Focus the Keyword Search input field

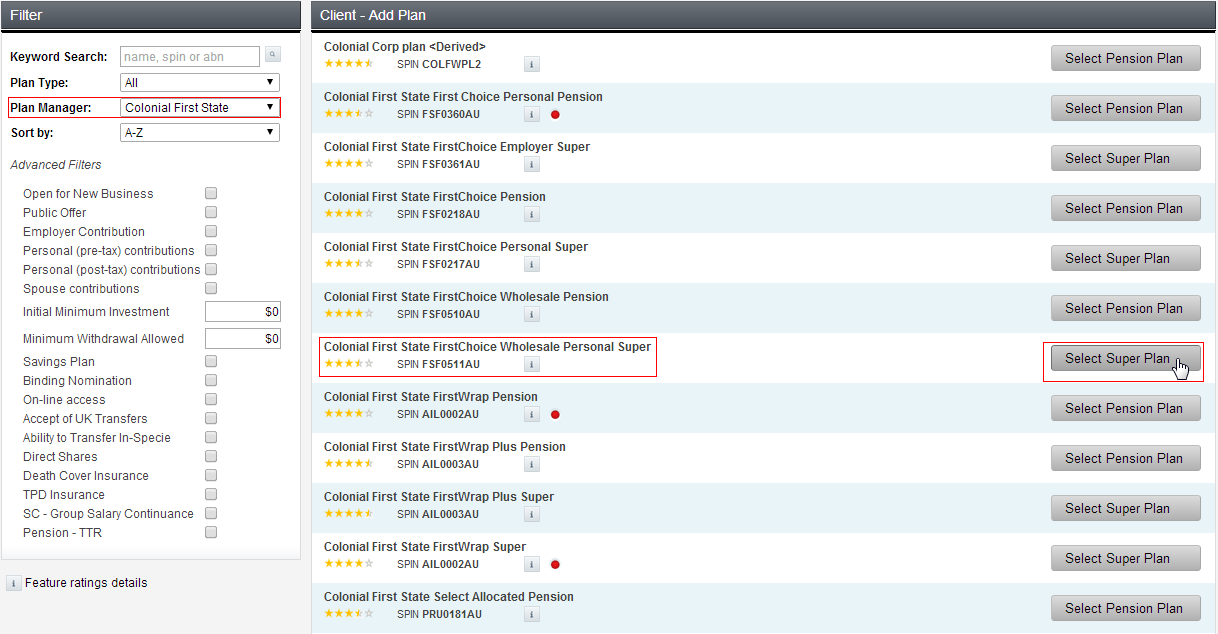coord(190,56)
